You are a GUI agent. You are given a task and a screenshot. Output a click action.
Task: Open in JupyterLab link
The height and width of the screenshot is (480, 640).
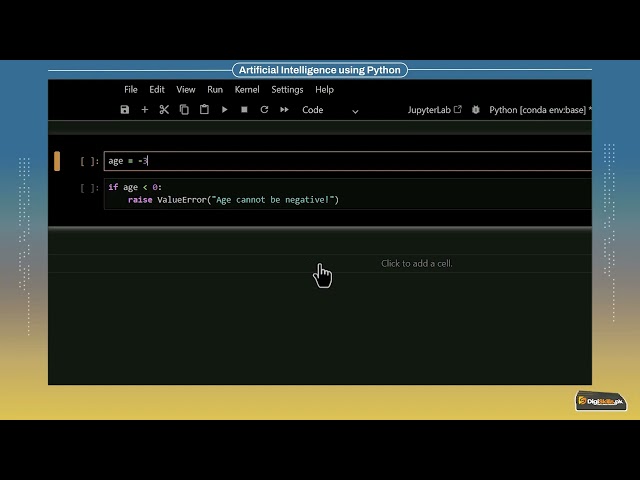click(434, 110)
